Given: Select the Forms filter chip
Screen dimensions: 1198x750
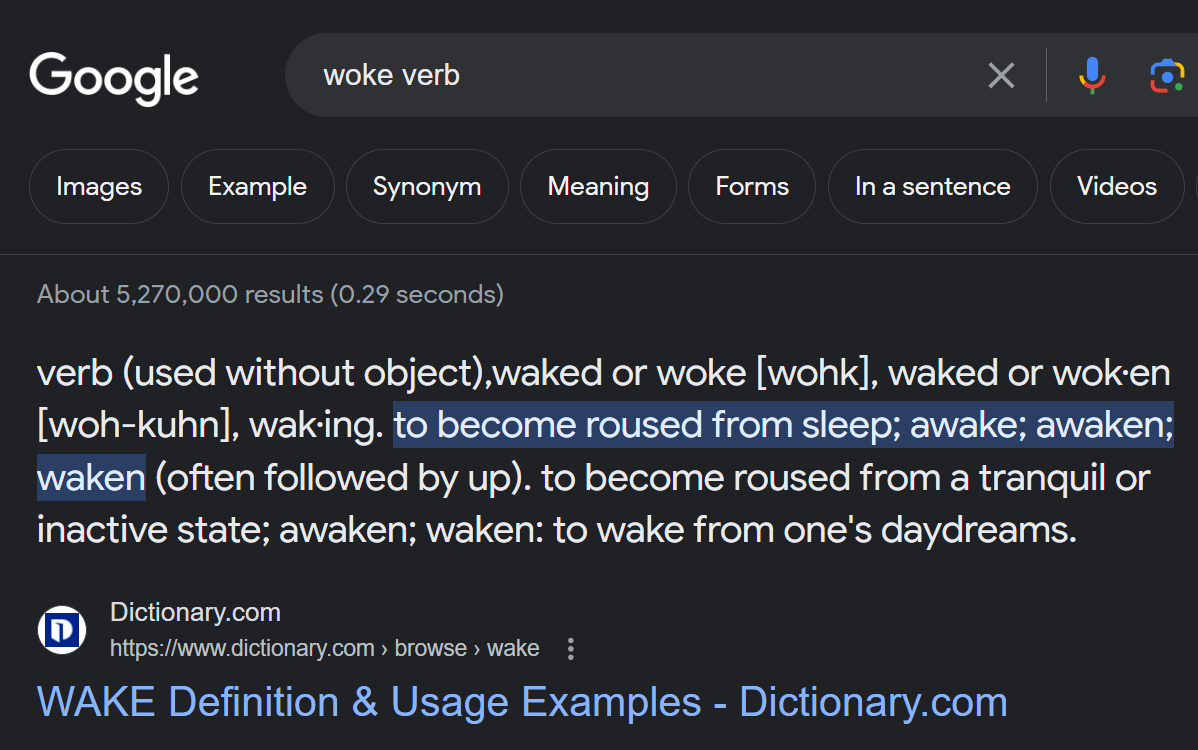Looking at the screenshot, I should (x=752, y=187).
